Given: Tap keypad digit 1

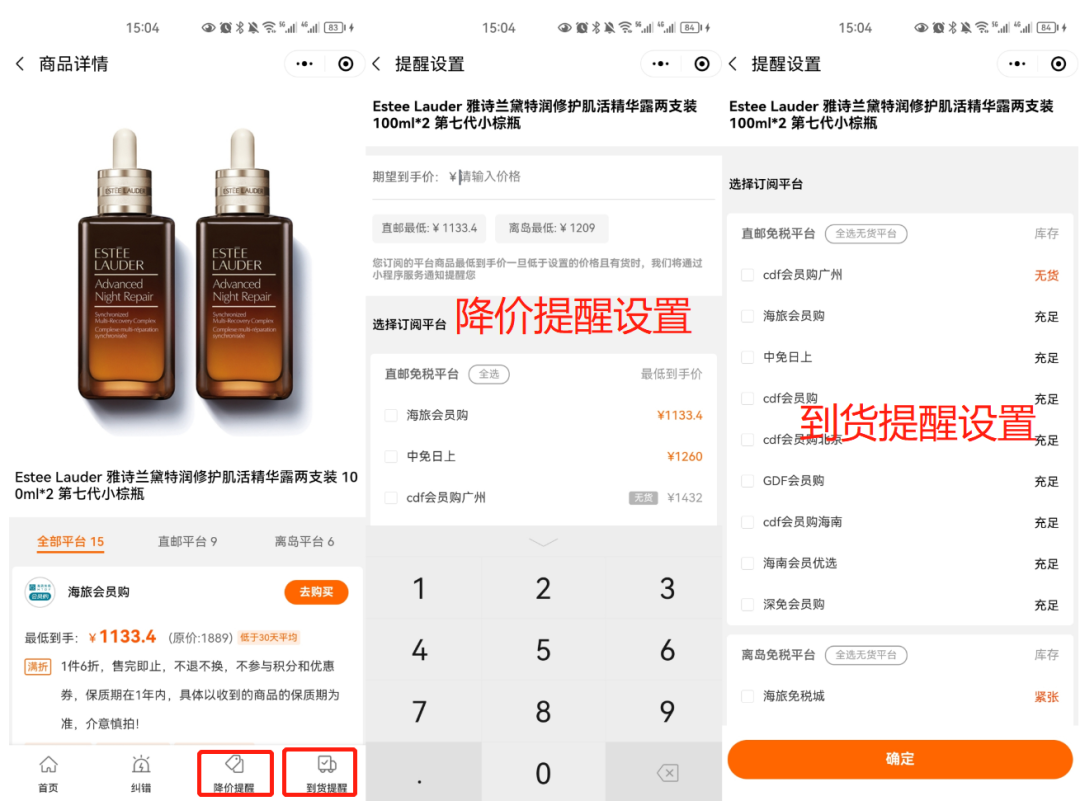Looking at the screenshot, I should coord(419,589).
